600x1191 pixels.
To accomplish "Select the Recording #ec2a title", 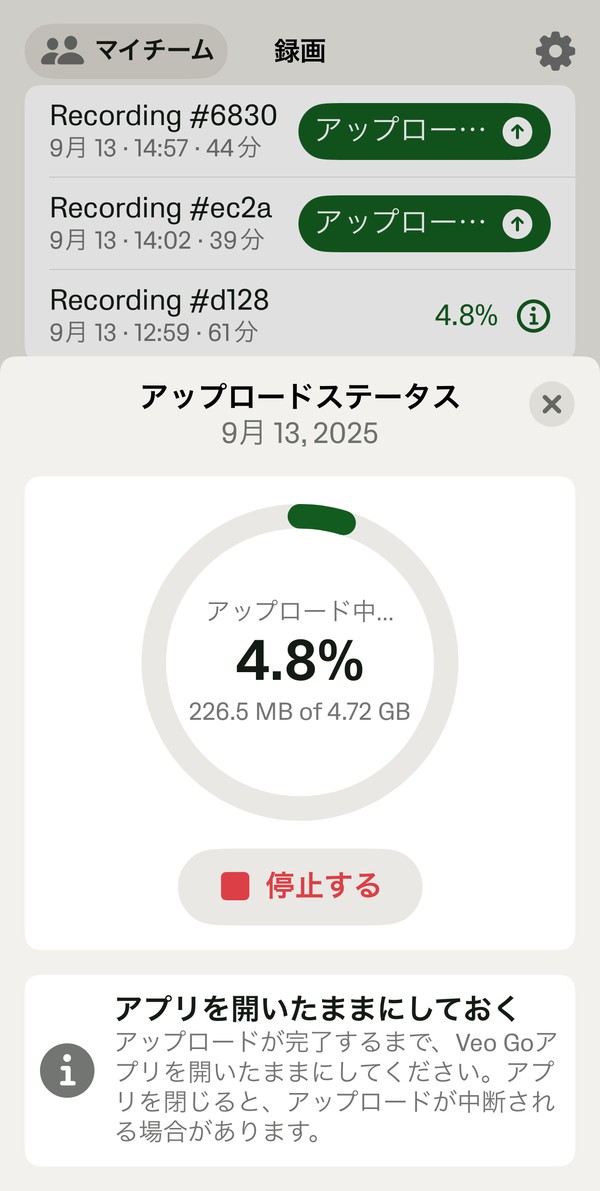I will [x=161, y=207].
